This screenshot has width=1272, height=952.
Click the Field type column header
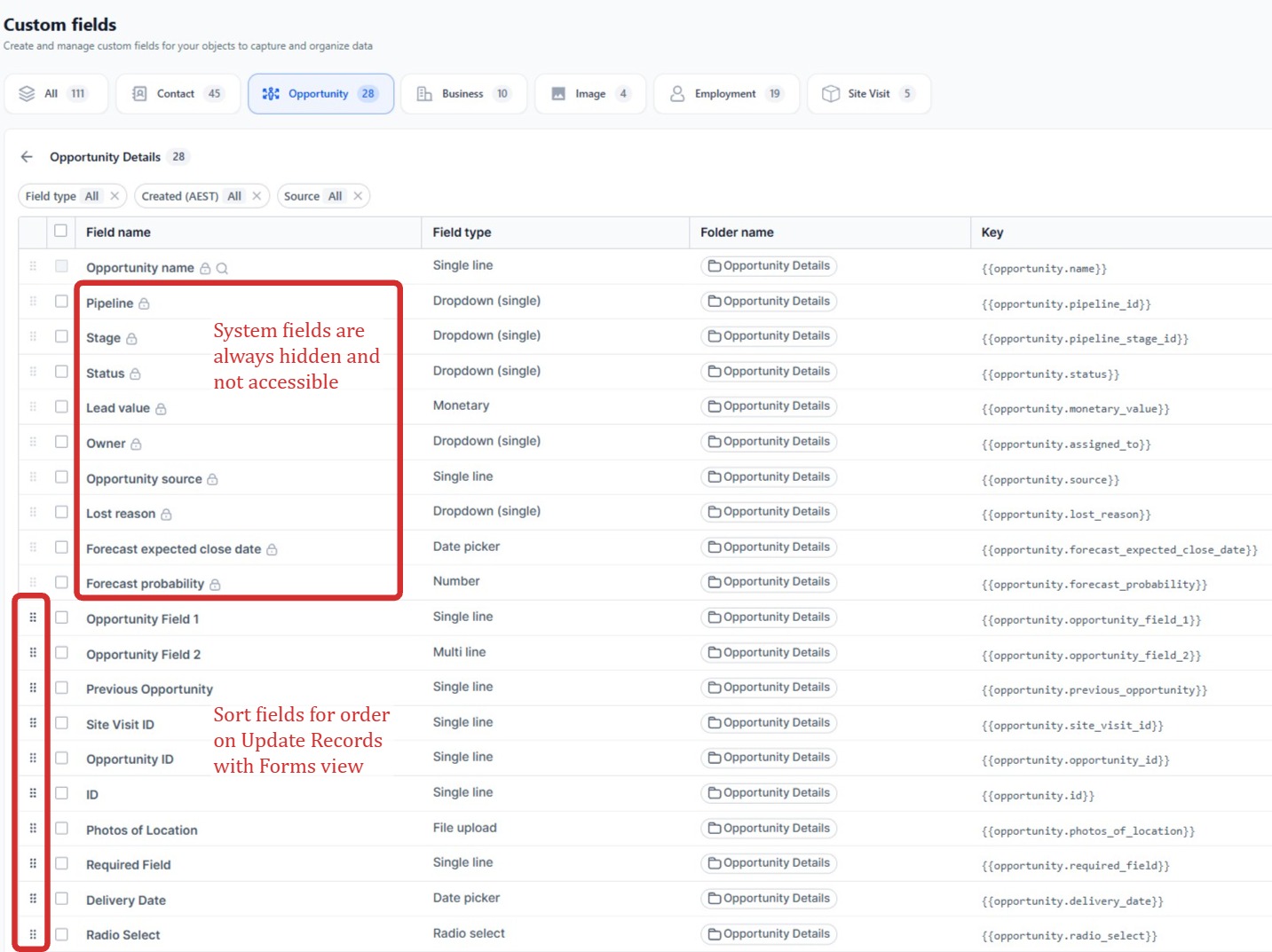[462, 232]
